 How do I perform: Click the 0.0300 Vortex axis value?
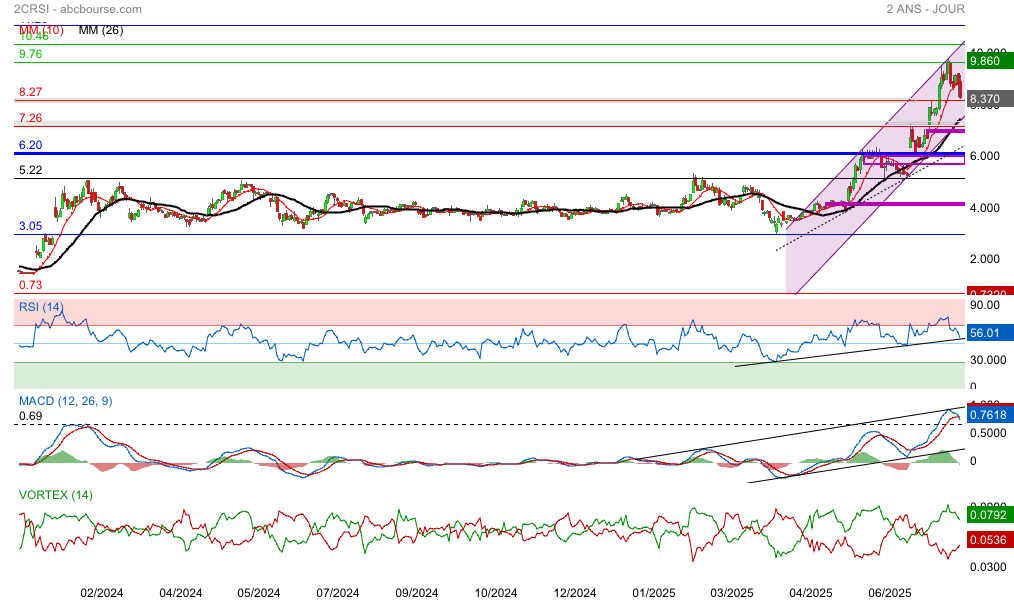[987, 567]
